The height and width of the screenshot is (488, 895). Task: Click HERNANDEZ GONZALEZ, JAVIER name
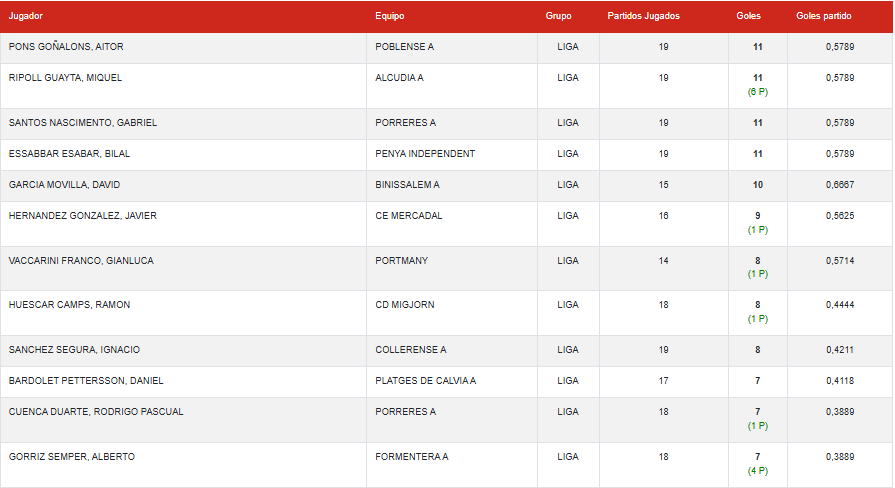[82, 216]
